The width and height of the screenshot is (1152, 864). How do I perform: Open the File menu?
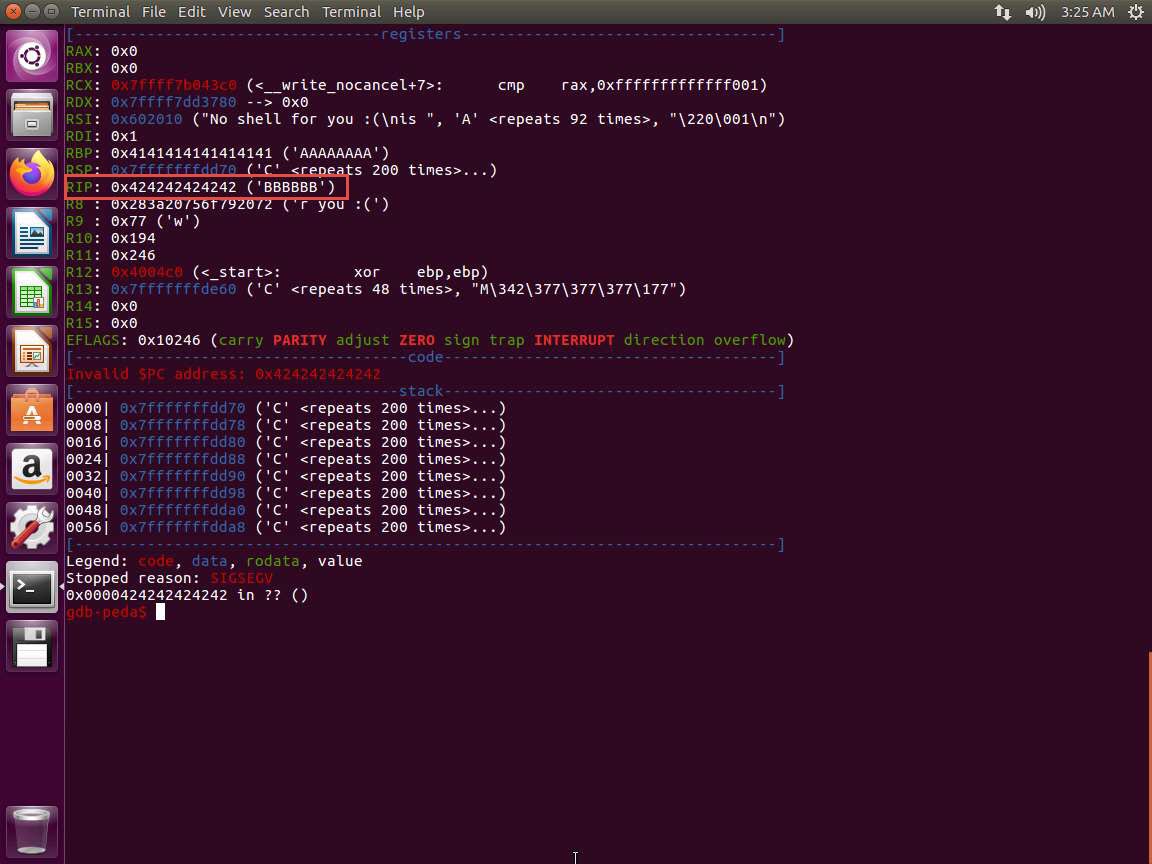coord(153,12)
